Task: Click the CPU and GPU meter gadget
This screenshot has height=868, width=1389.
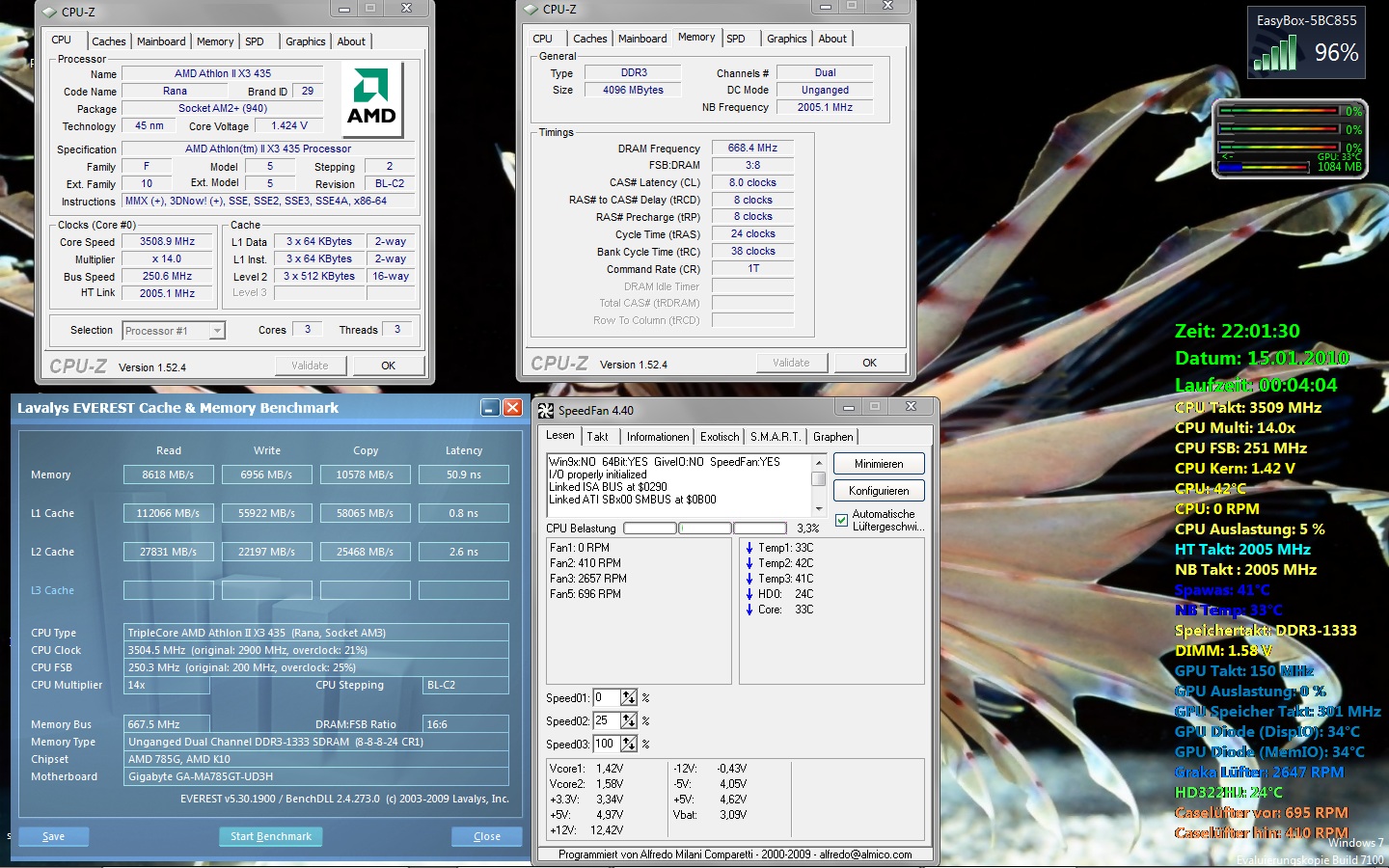Action: click(1289, 138)
